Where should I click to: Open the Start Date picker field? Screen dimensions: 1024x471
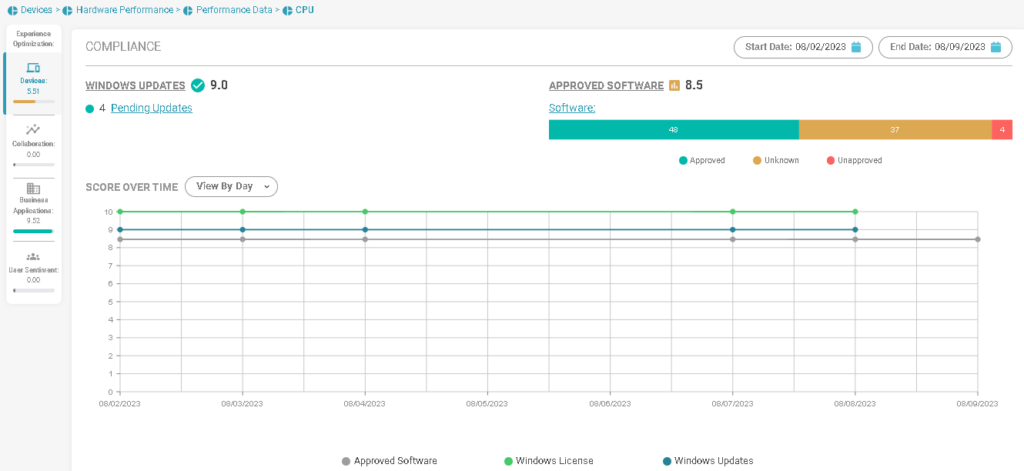click(x=802, y=47)
